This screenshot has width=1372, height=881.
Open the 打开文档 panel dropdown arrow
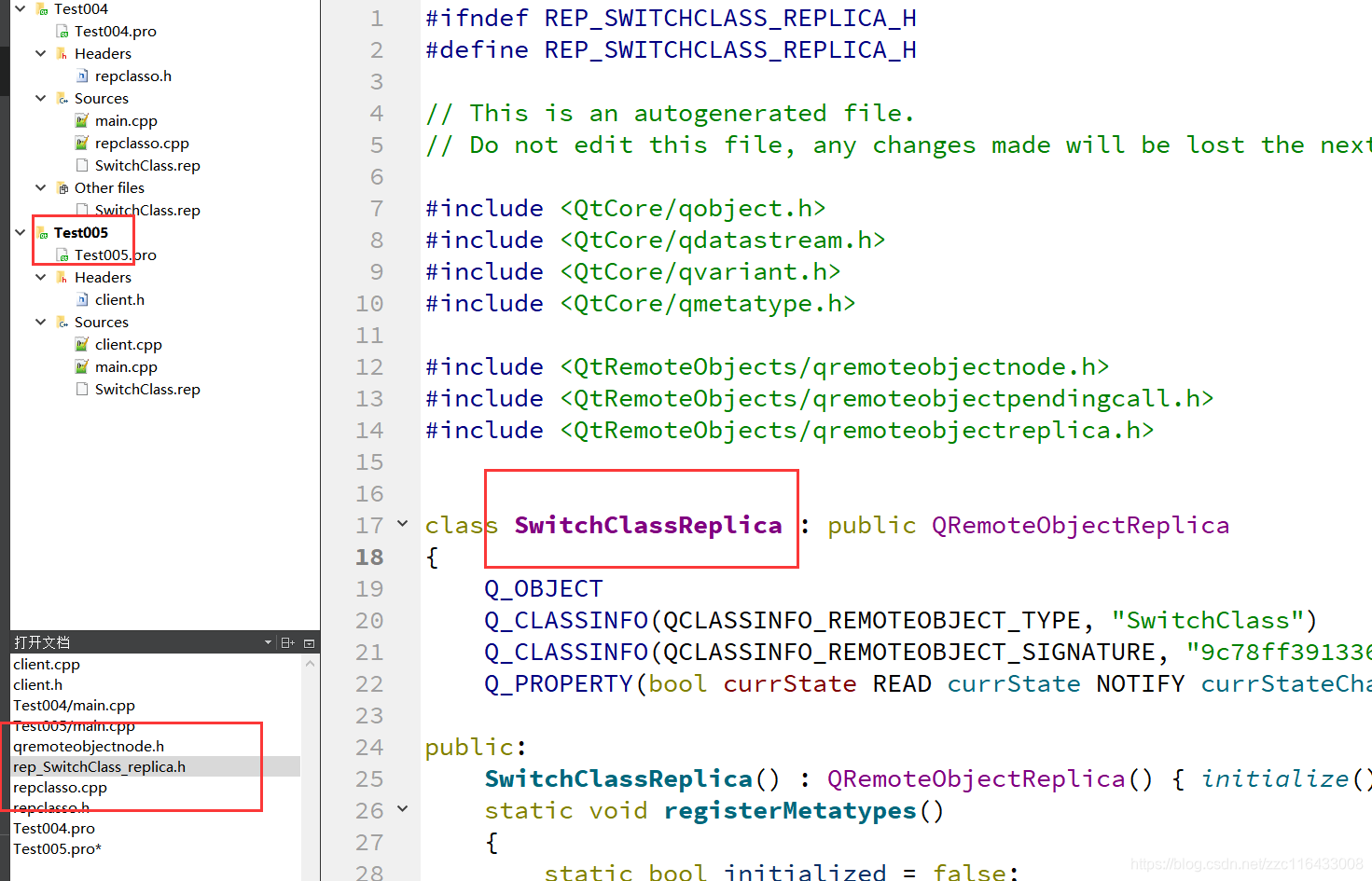267,641
